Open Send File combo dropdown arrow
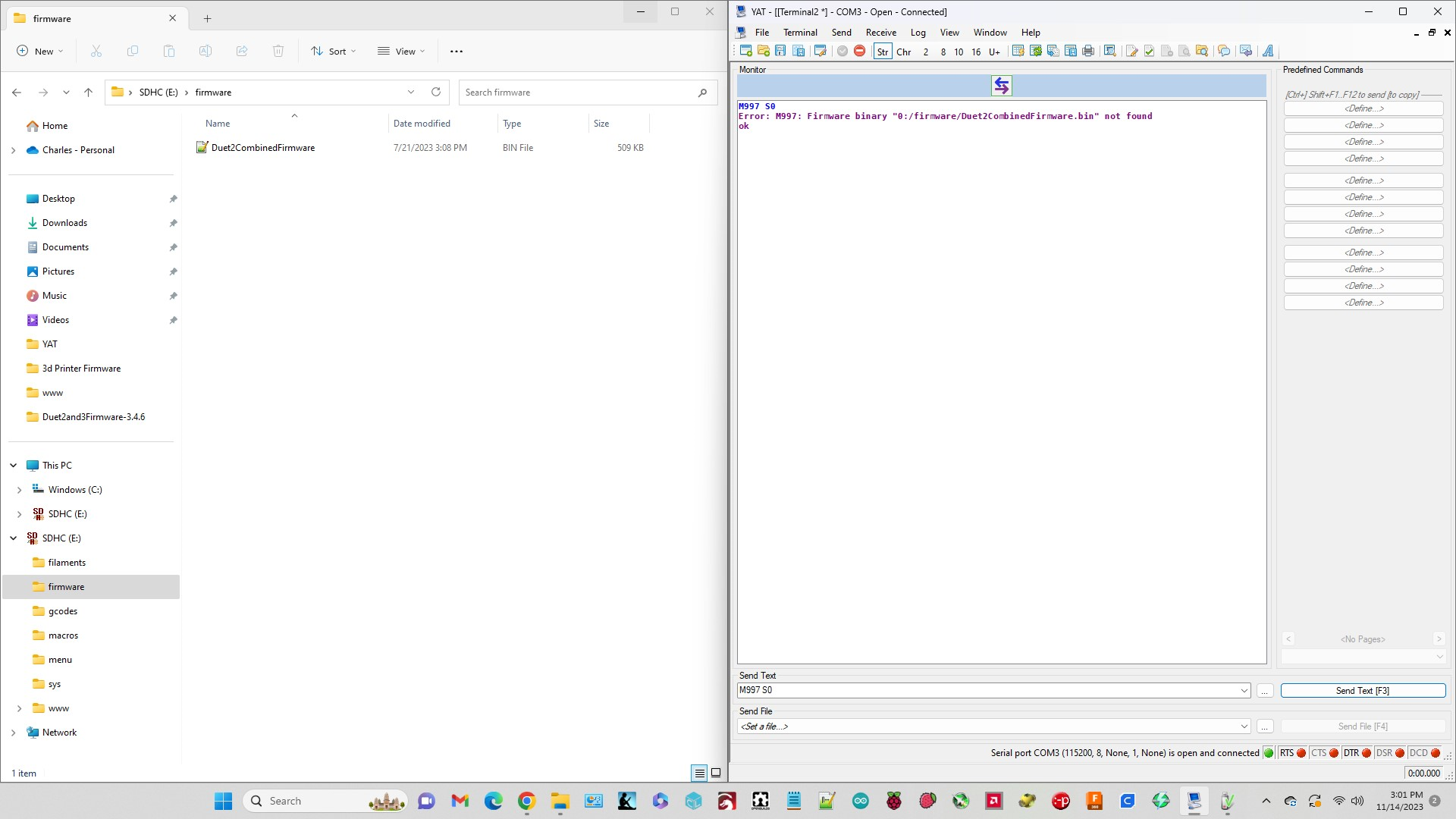This screenshot has width=1456, height=819. [1244, 726]
